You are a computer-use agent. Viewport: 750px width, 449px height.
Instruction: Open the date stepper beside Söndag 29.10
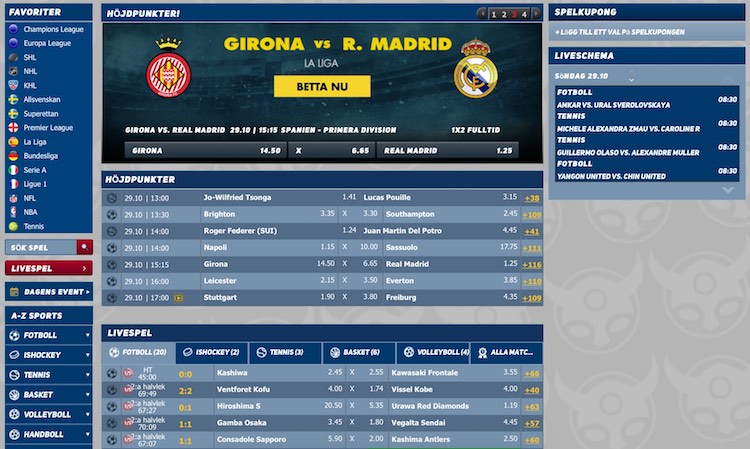coord(631,76)
